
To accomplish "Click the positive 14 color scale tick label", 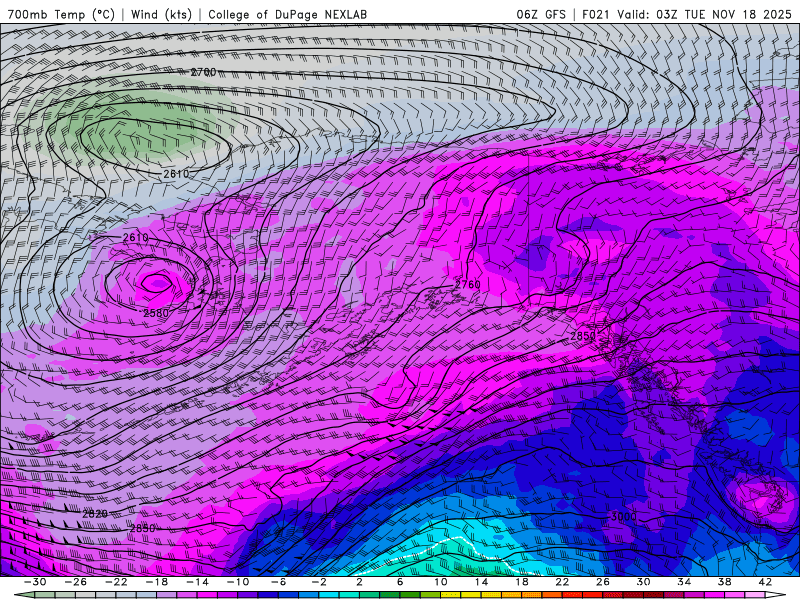I will tap(481, 582).
